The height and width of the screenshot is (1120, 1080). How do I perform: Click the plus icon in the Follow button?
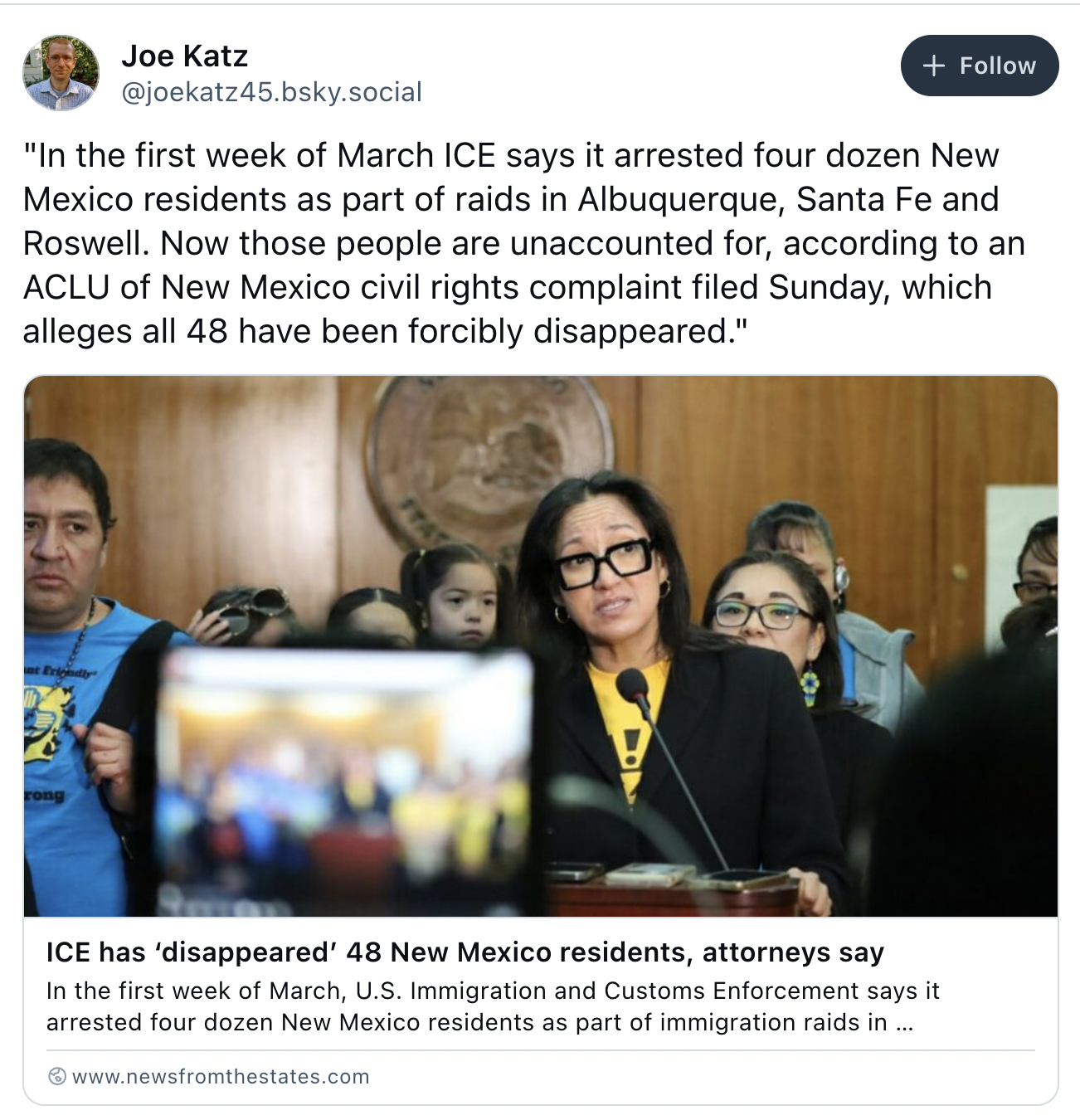coord(934,66)
